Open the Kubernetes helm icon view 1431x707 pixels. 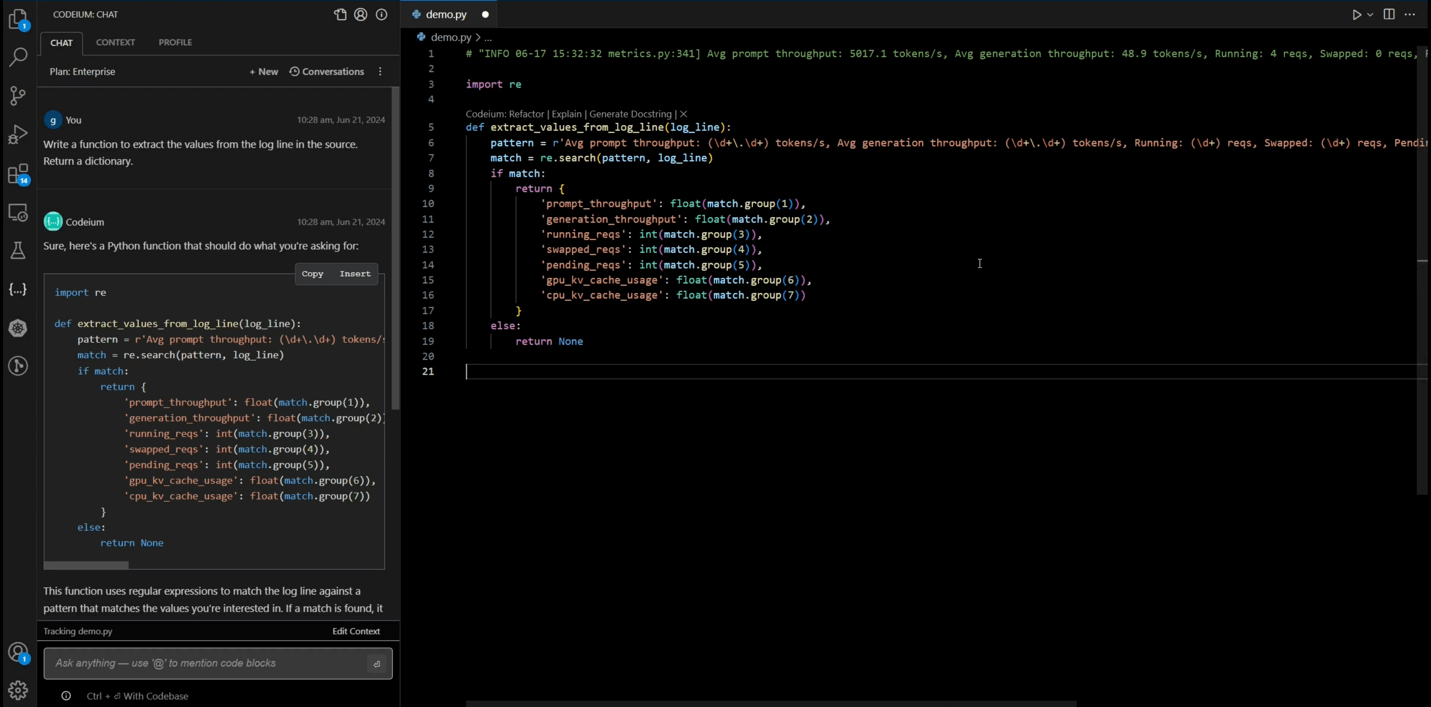pyautogui.click(x=18, y=328)
